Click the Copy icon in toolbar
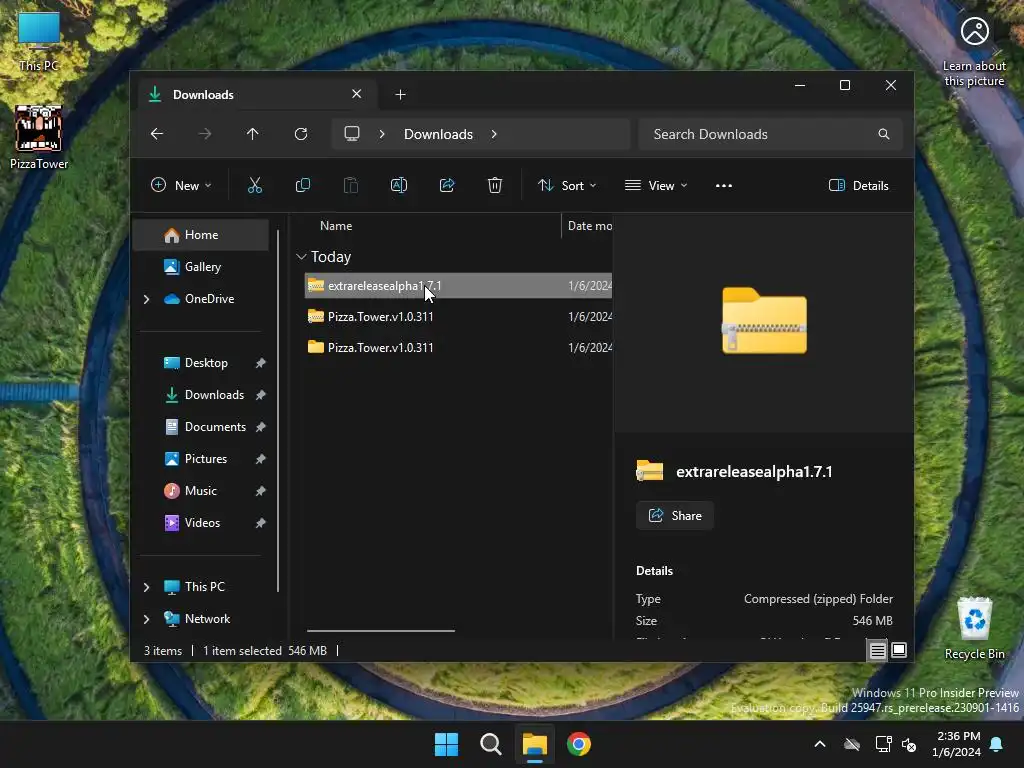This screenshot has height=768, width=1024. point(303,185)
